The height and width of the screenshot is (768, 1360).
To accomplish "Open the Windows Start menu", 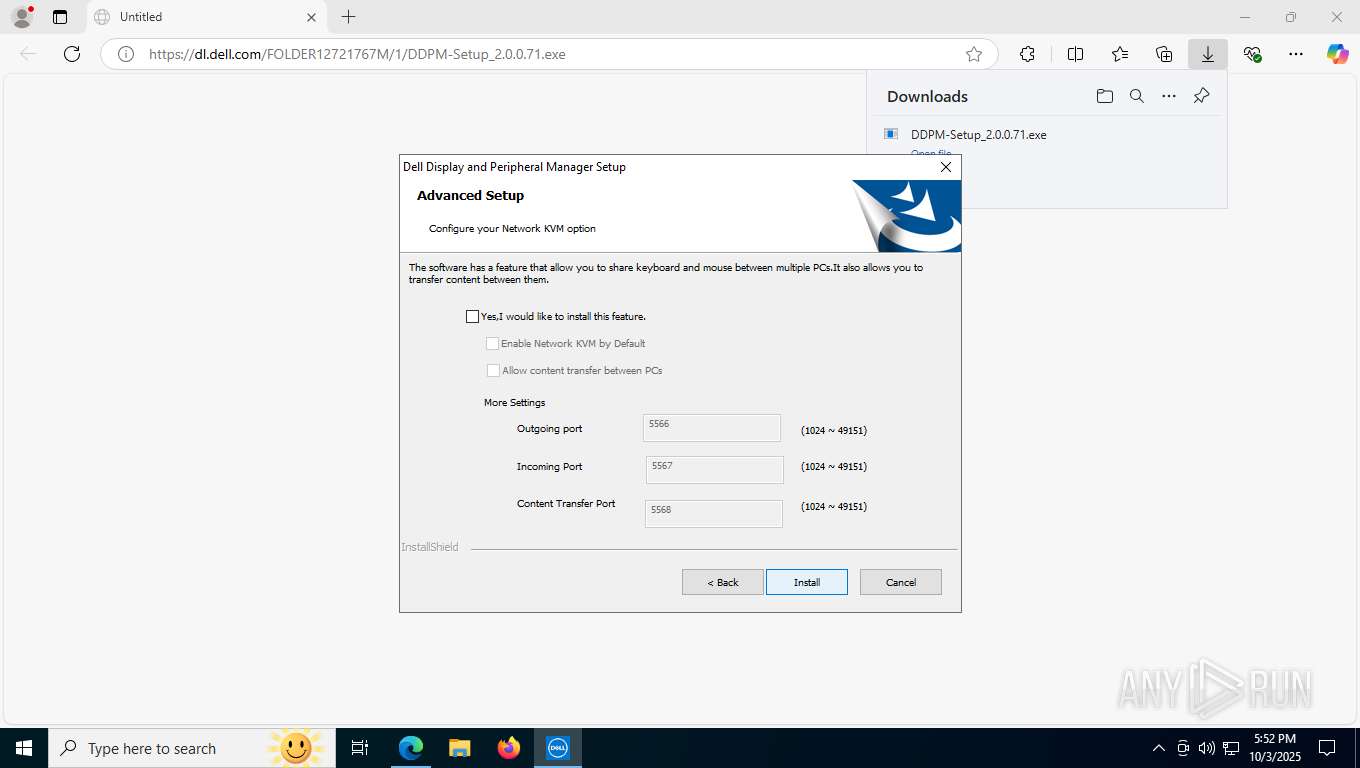I will [24, 748].
